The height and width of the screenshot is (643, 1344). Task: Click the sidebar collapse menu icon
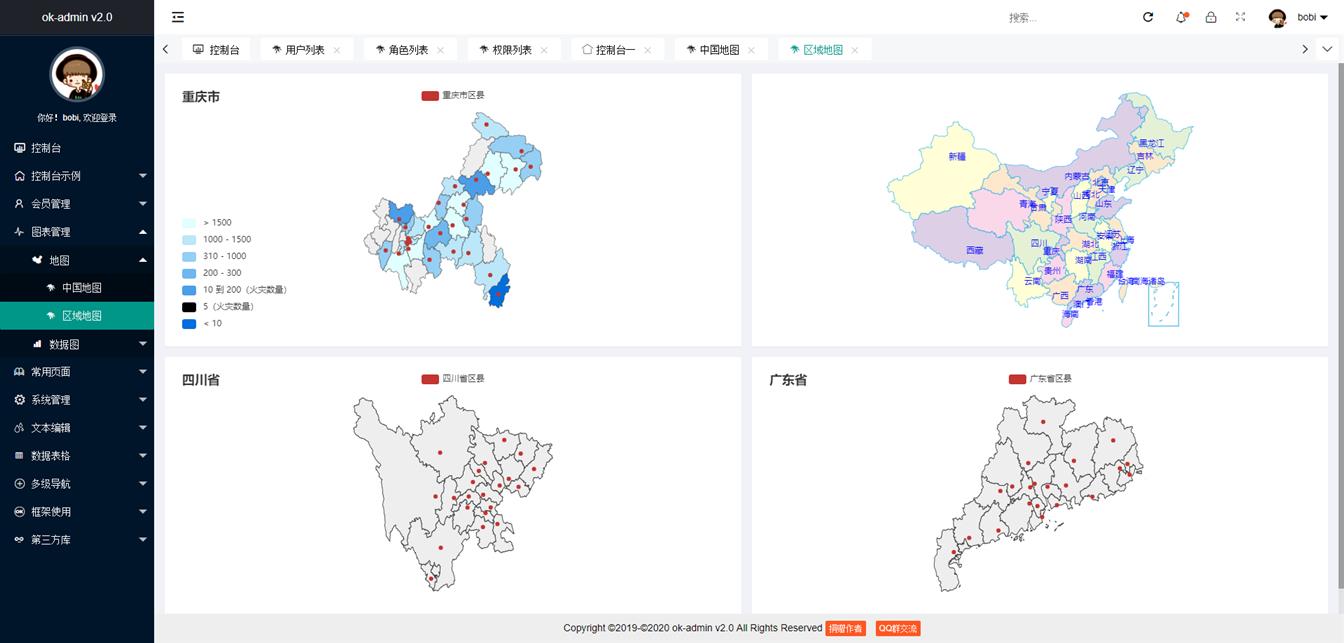178,17
